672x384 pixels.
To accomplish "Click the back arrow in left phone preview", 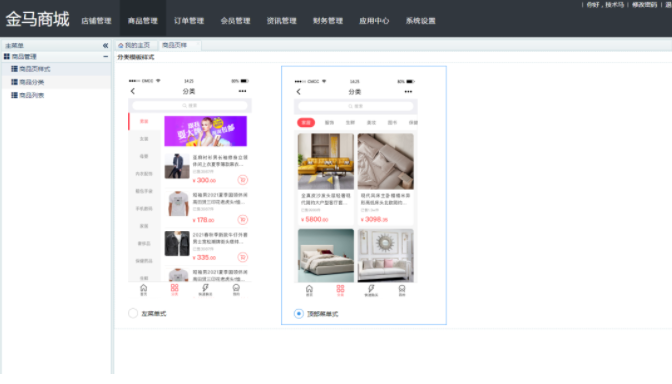I will pos(133,91).
